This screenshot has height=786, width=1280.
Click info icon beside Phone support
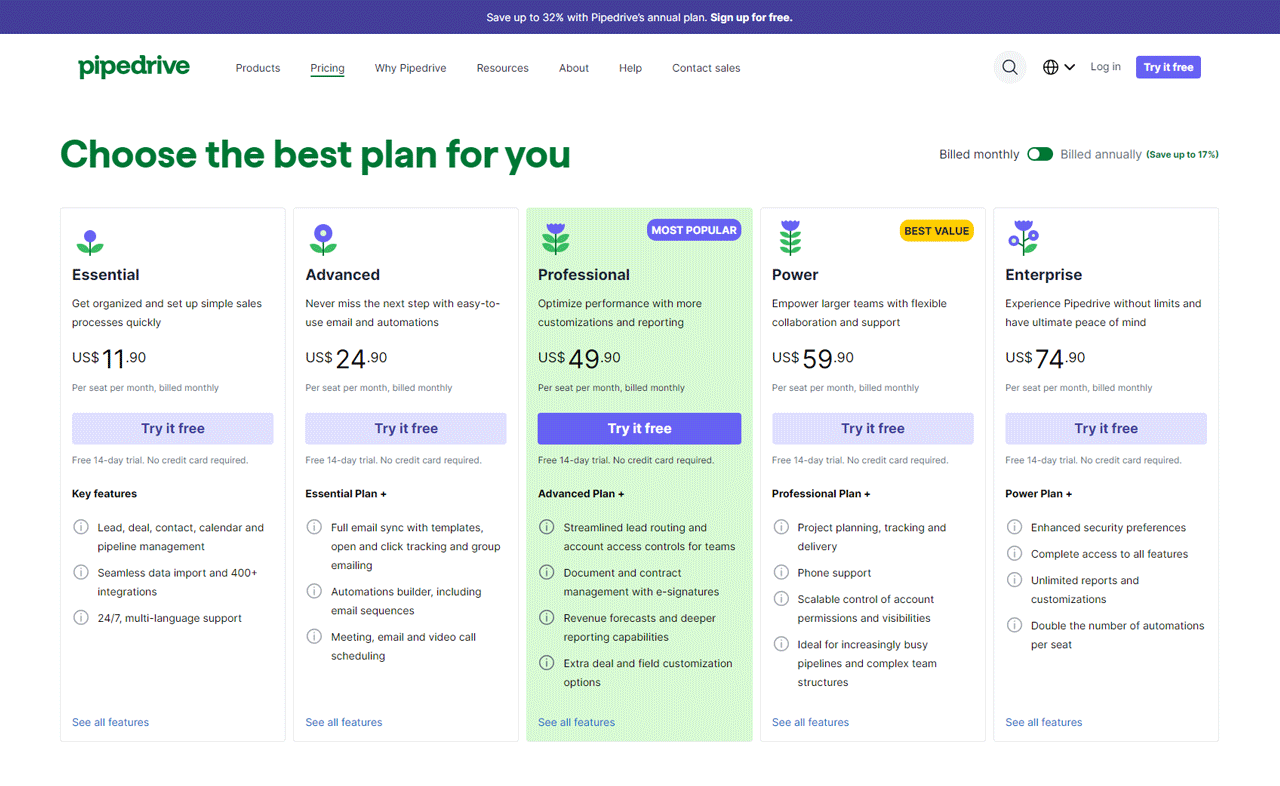click(x=781, y=572)
